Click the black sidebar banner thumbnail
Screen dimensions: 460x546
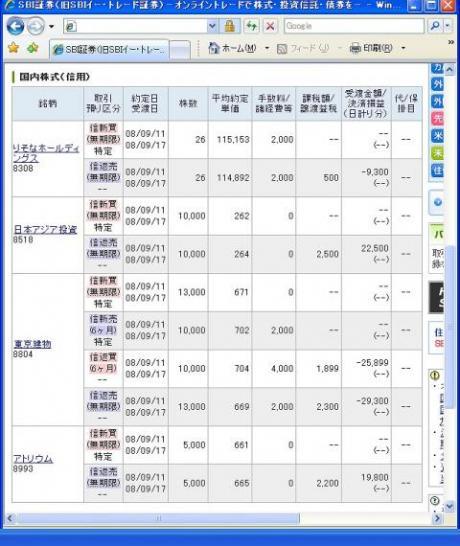point(436,297)
